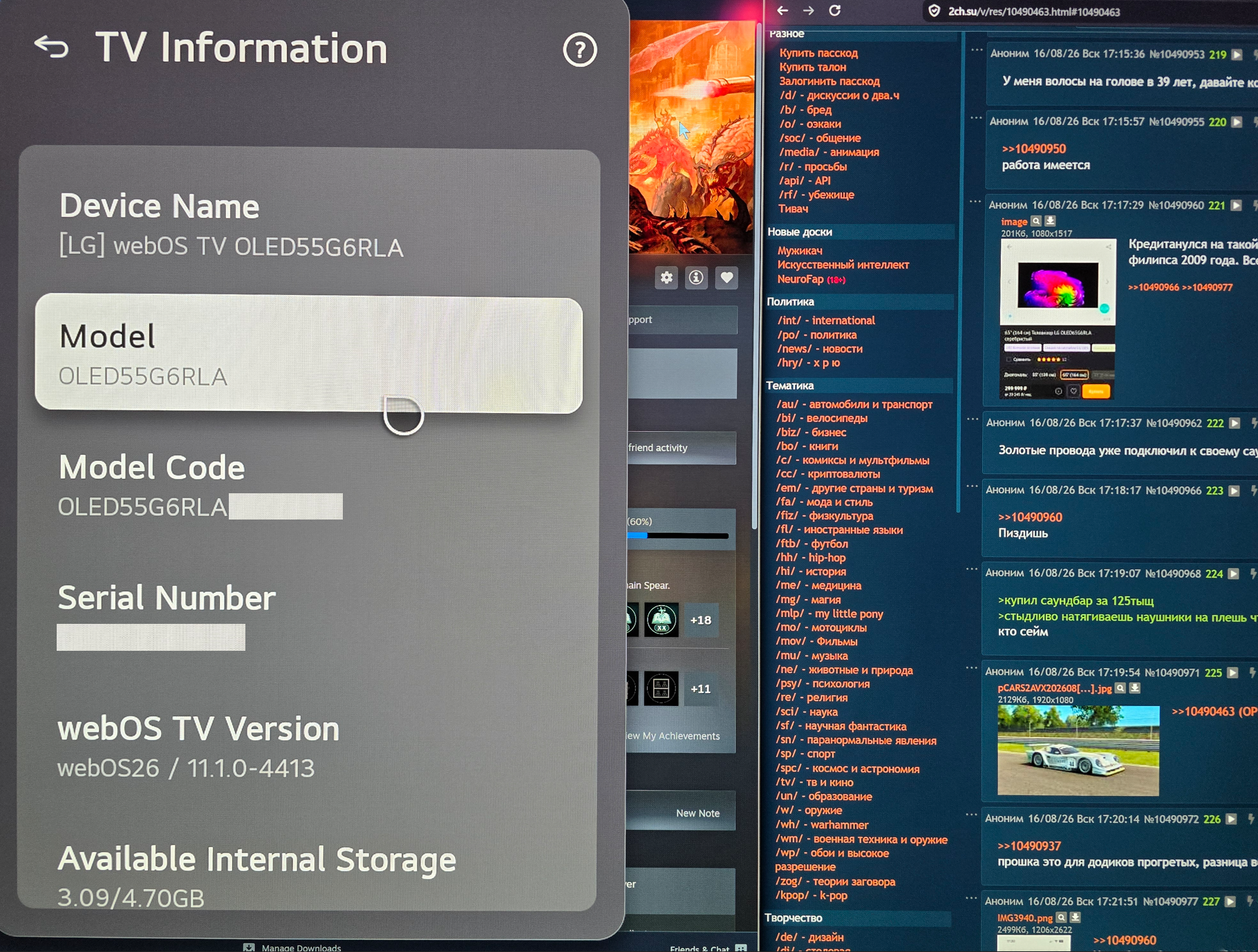The width and height of the screenshot is (1258, 952).
Task: Open the LG TV listing thumbnail in post 221
Action: (x=1058, y=319)
